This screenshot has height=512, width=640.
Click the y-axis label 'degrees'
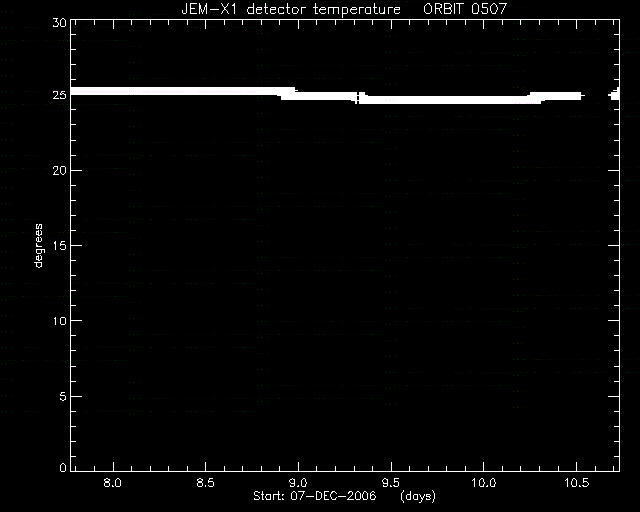click(x=39, y=246)
